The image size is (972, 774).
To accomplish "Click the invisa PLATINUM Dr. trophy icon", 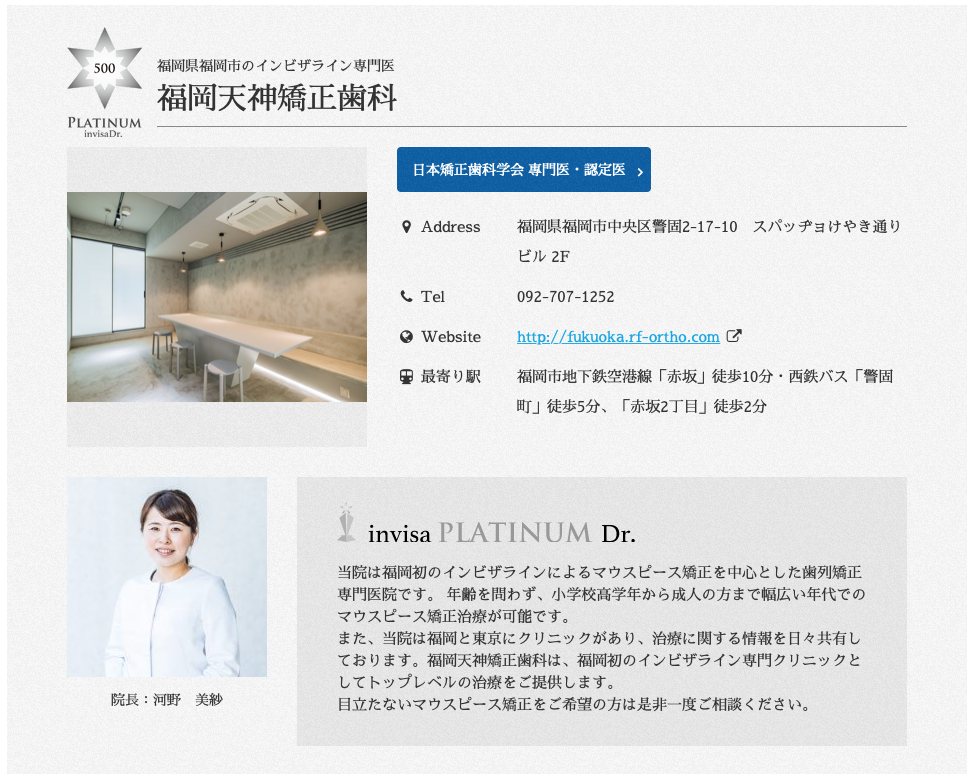I will pos(346,522).
